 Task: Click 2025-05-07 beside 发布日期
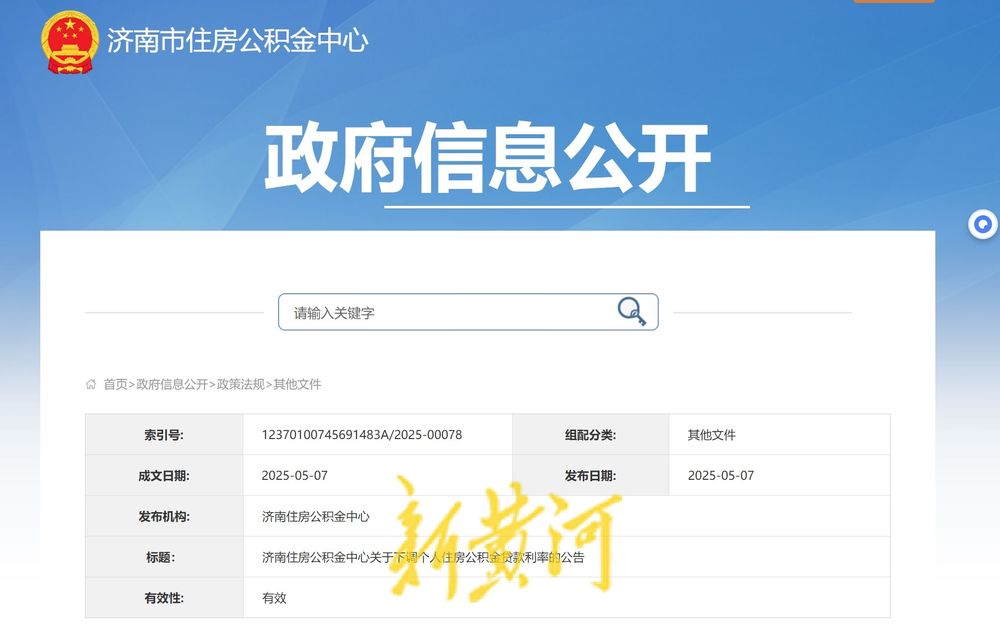721,476
